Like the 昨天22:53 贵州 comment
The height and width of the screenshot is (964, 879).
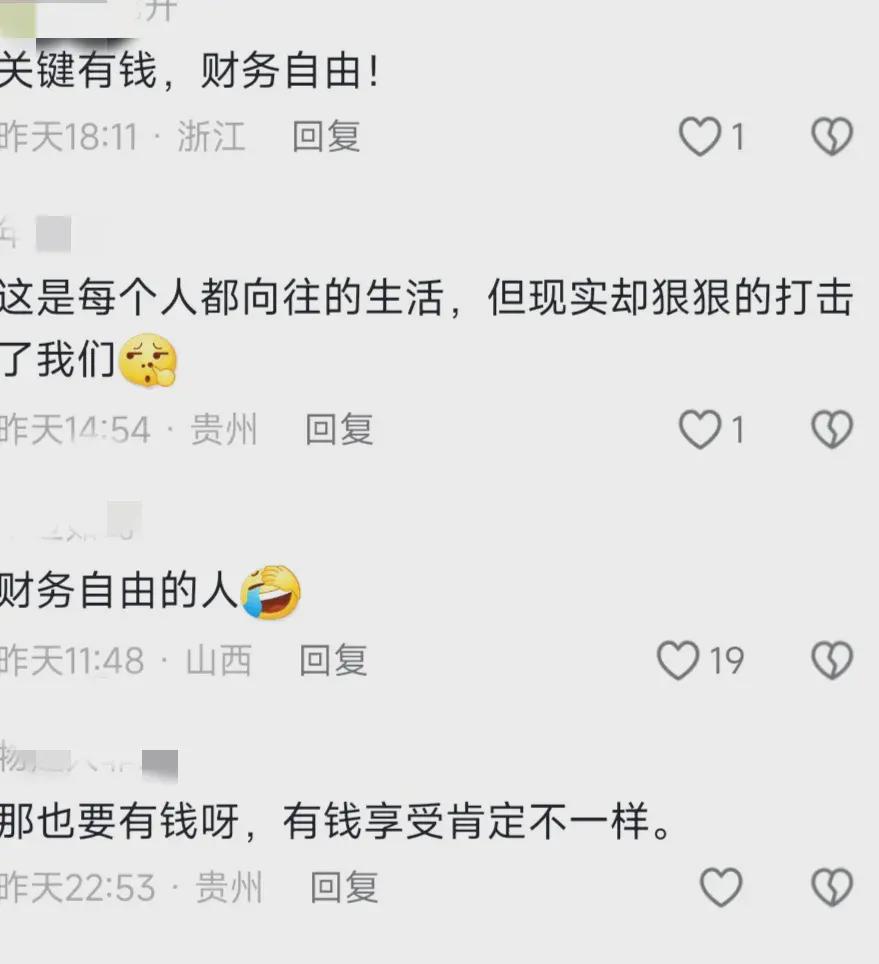(721, 887)
